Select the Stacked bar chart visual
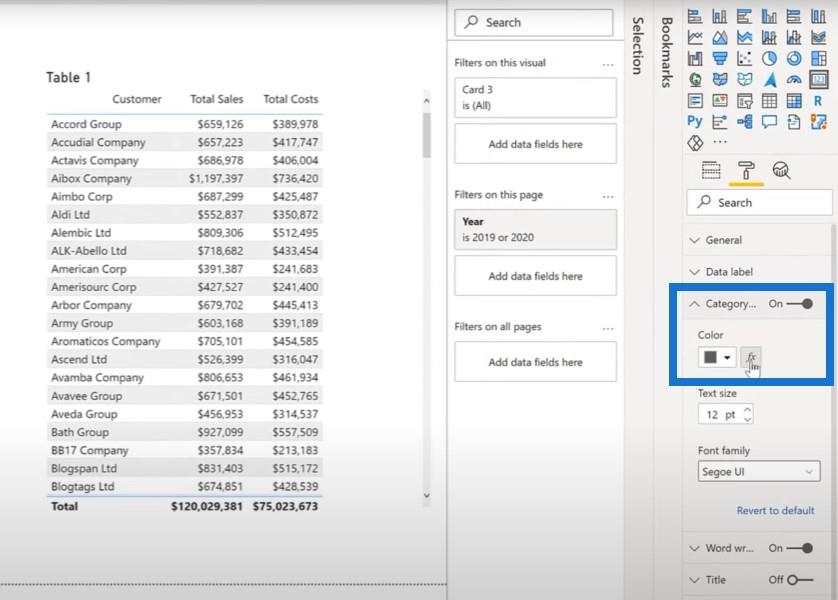Screen dimensions: 838x600 click(695, 17)
